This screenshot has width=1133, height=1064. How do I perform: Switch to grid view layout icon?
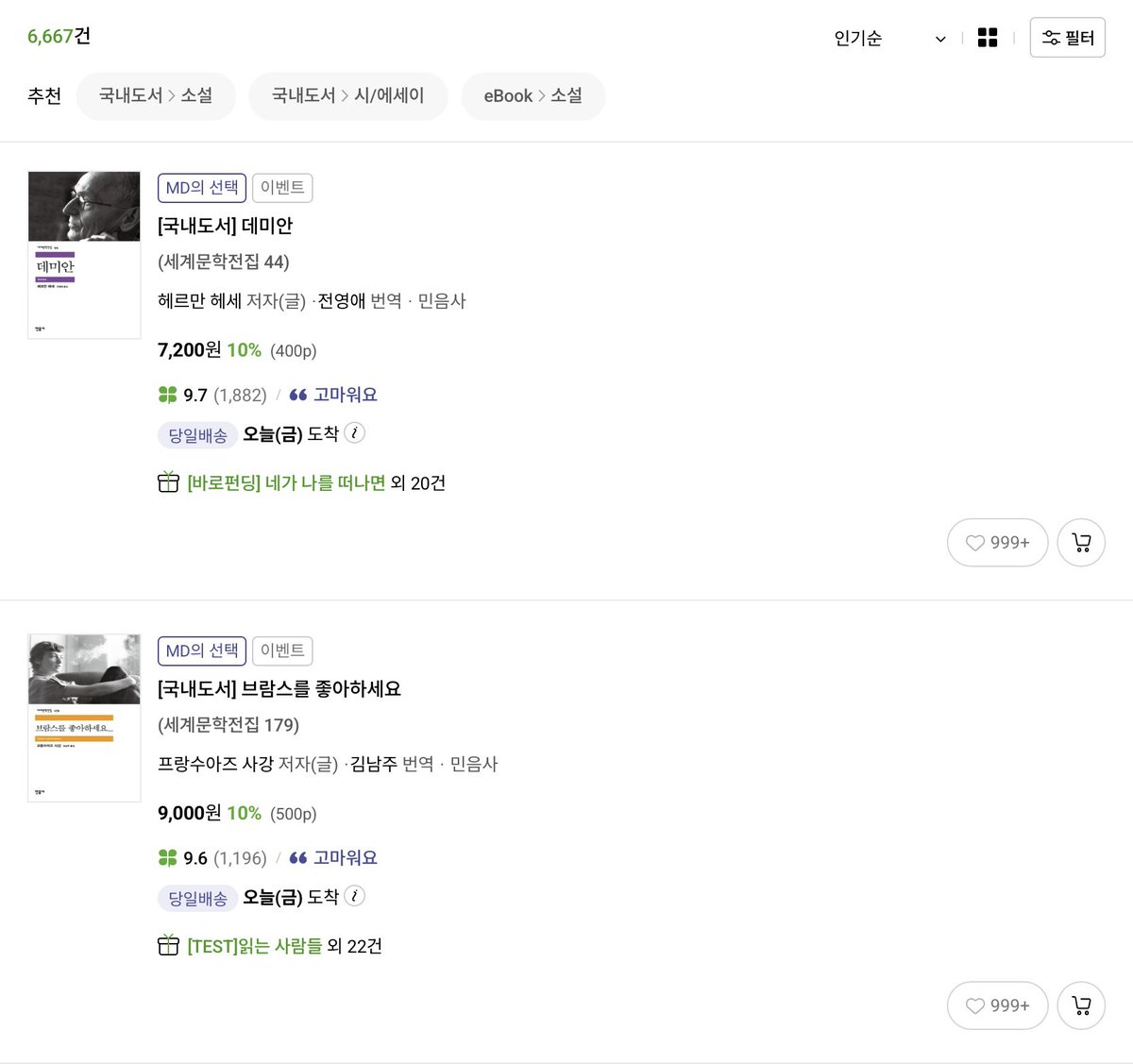pyautogui.click(x=988, y=38)
